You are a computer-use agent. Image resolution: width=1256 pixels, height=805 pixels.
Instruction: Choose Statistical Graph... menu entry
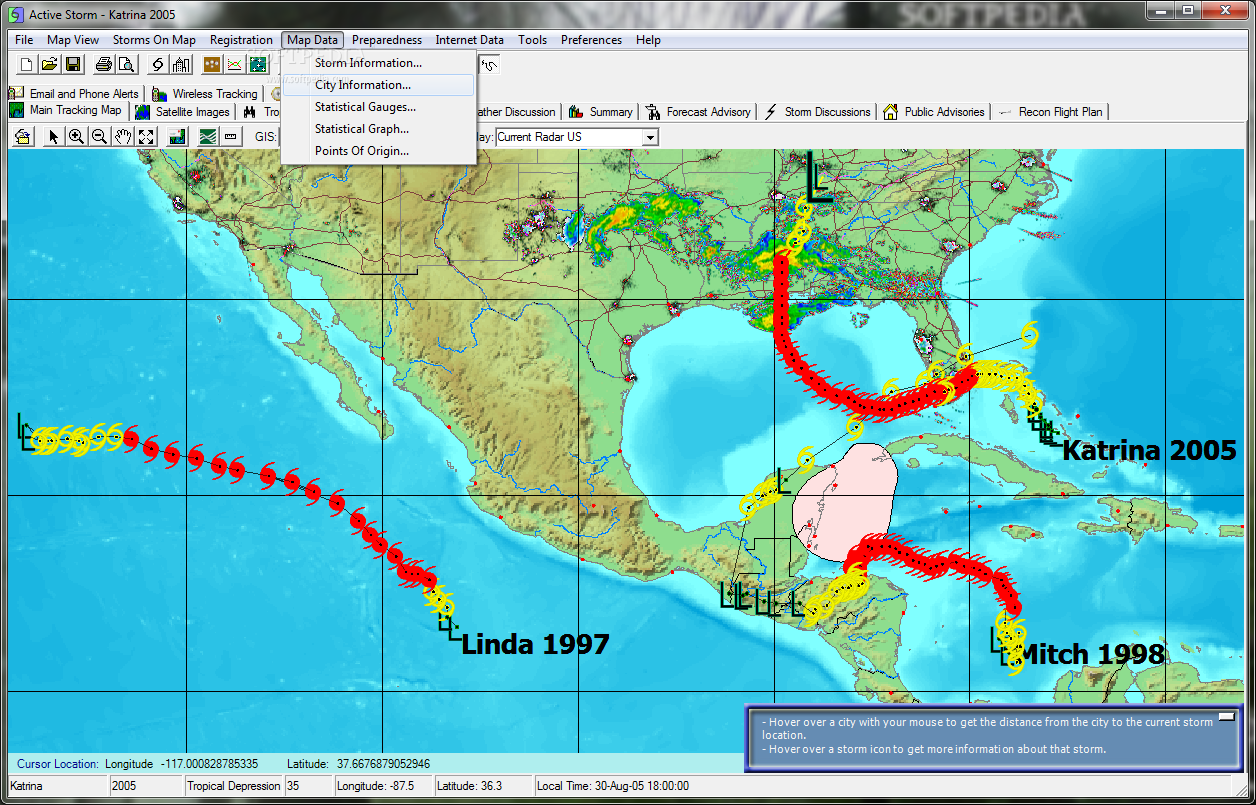coord(379,129)
